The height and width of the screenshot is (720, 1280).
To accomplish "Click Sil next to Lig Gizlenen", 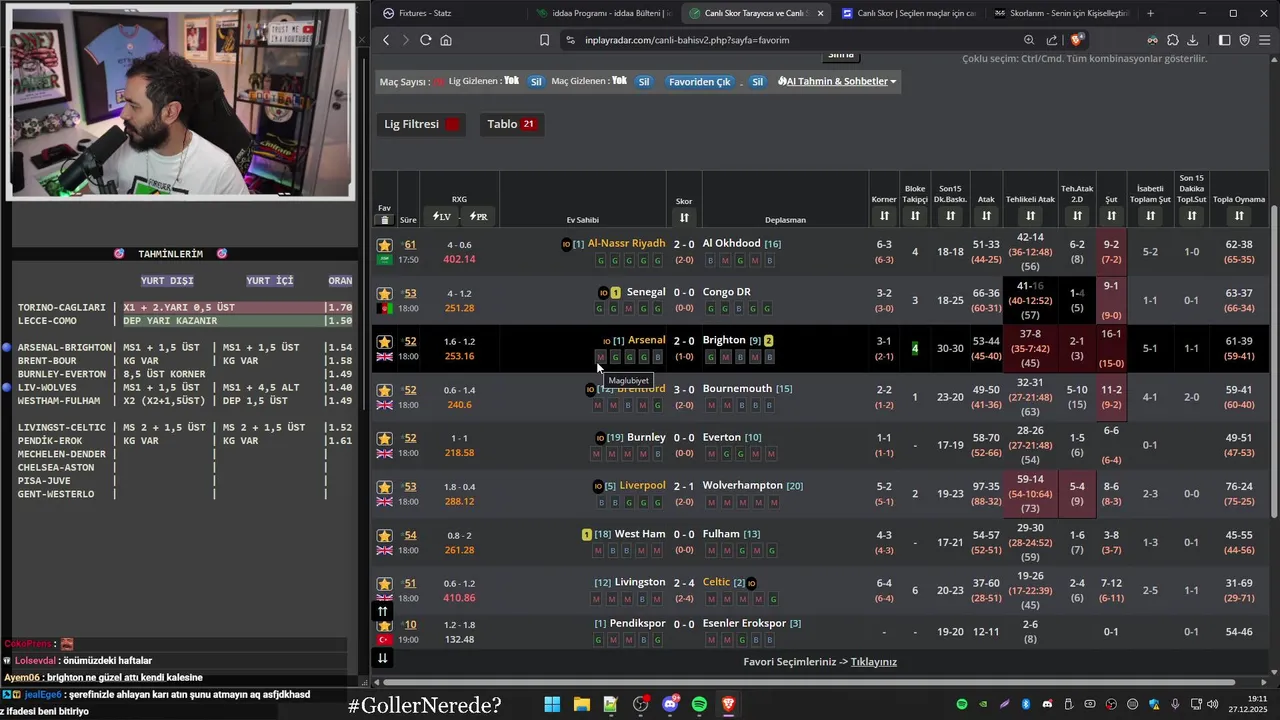I will pyautogui.click(x=536, y=81).
